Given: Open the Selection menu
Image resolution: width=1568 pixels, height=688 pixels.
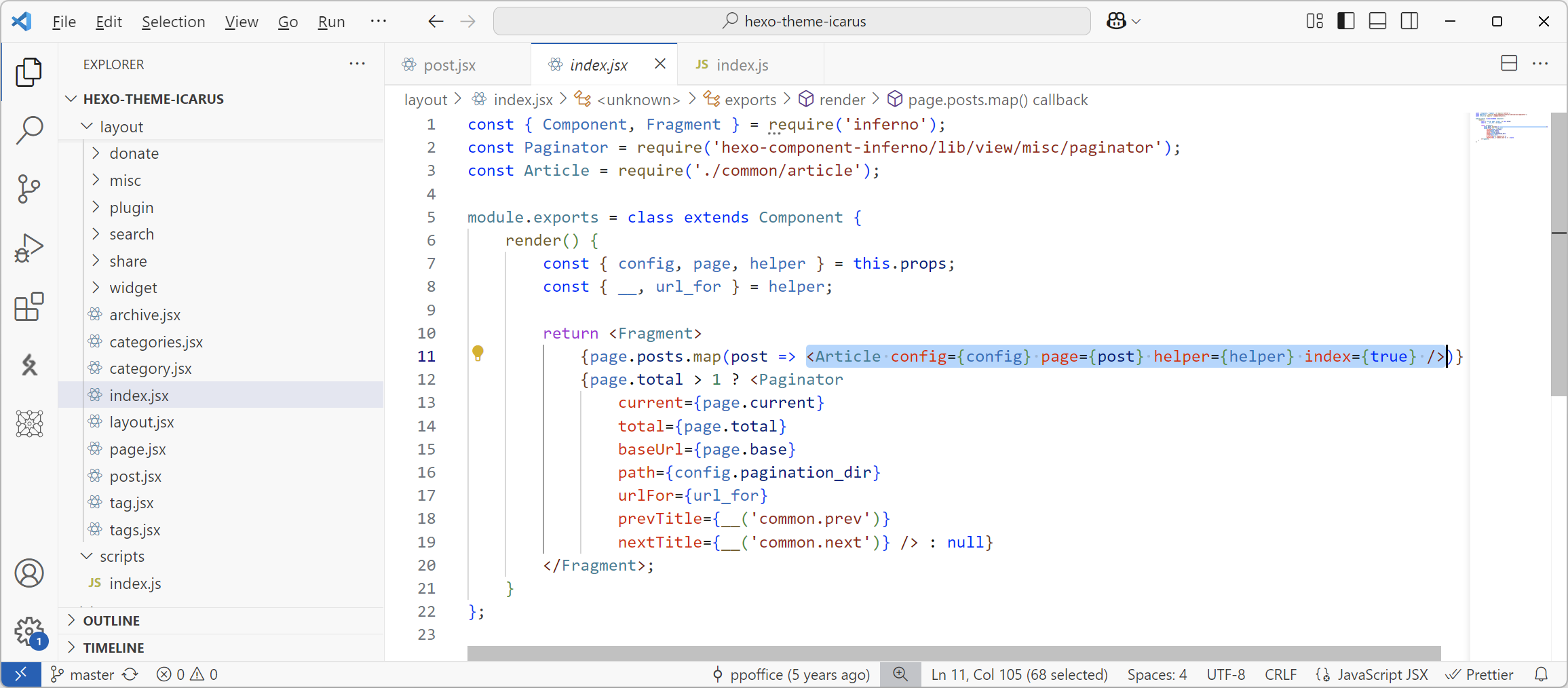Looking at the screenshot, I should coord(173,22).
